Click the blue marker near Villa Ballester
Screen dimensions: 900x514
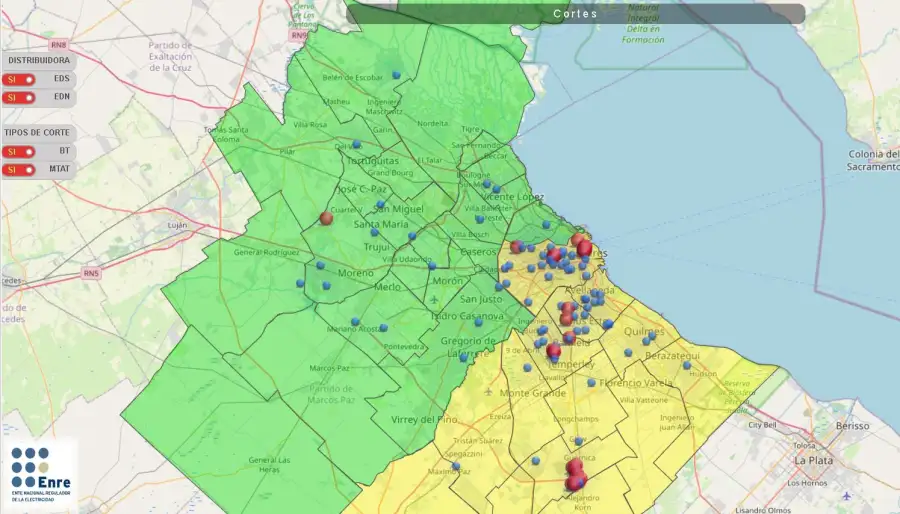coord(480,219)
